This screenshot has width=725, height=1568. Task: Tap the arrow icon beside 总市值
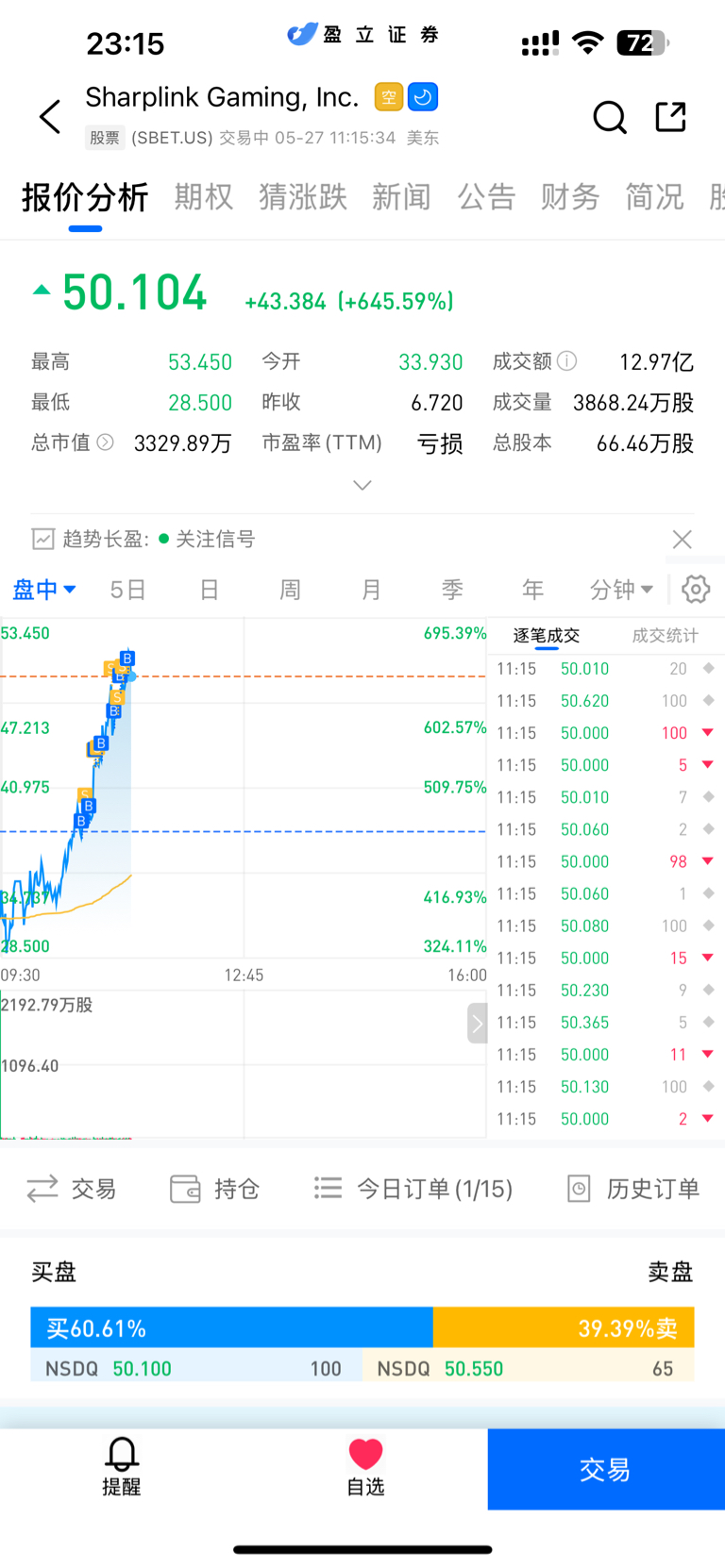[x=106, y=442]
